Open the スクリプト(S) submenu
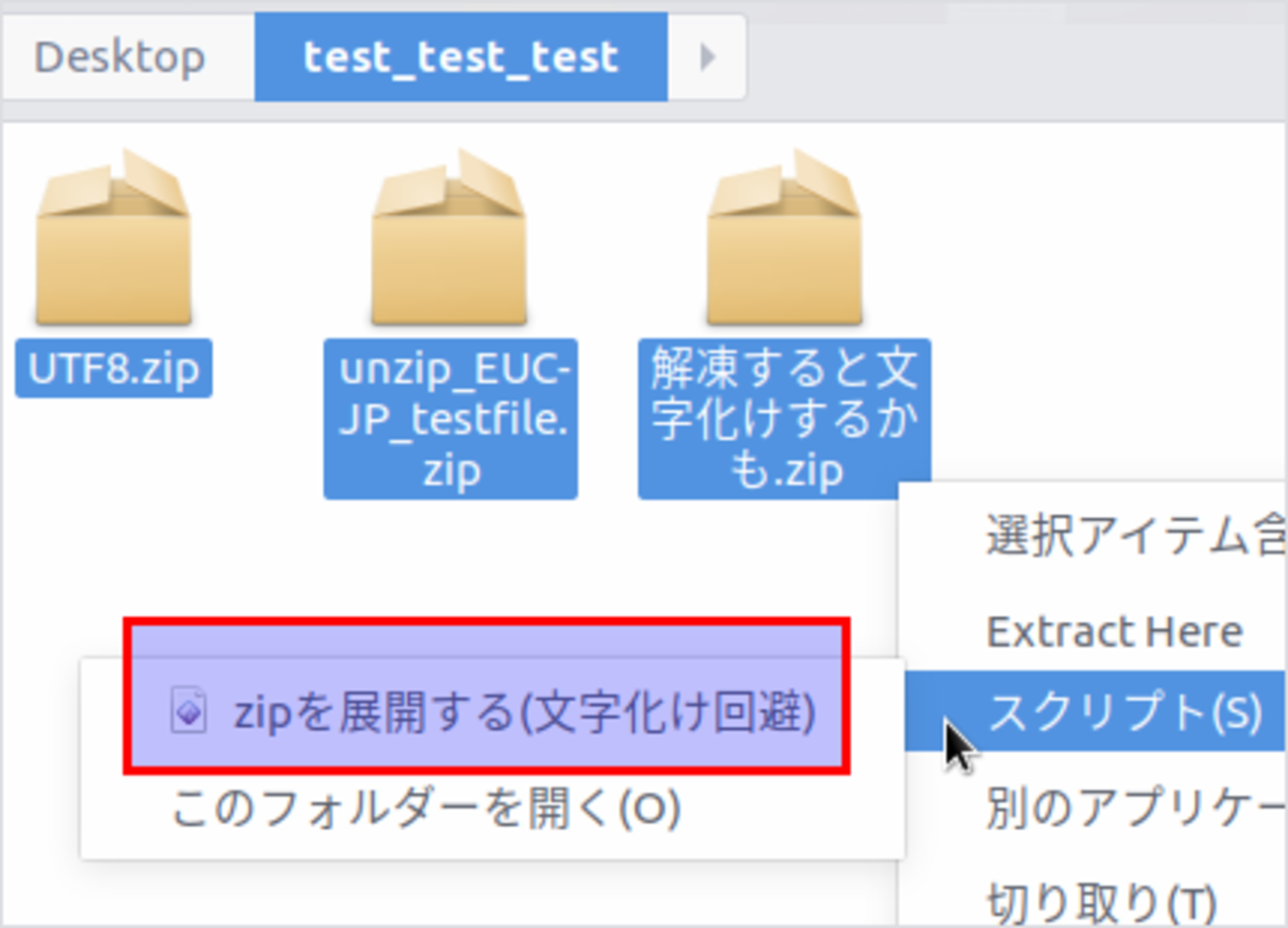Viewport: 1288px width, 928px height. [x=1096, y=711]
